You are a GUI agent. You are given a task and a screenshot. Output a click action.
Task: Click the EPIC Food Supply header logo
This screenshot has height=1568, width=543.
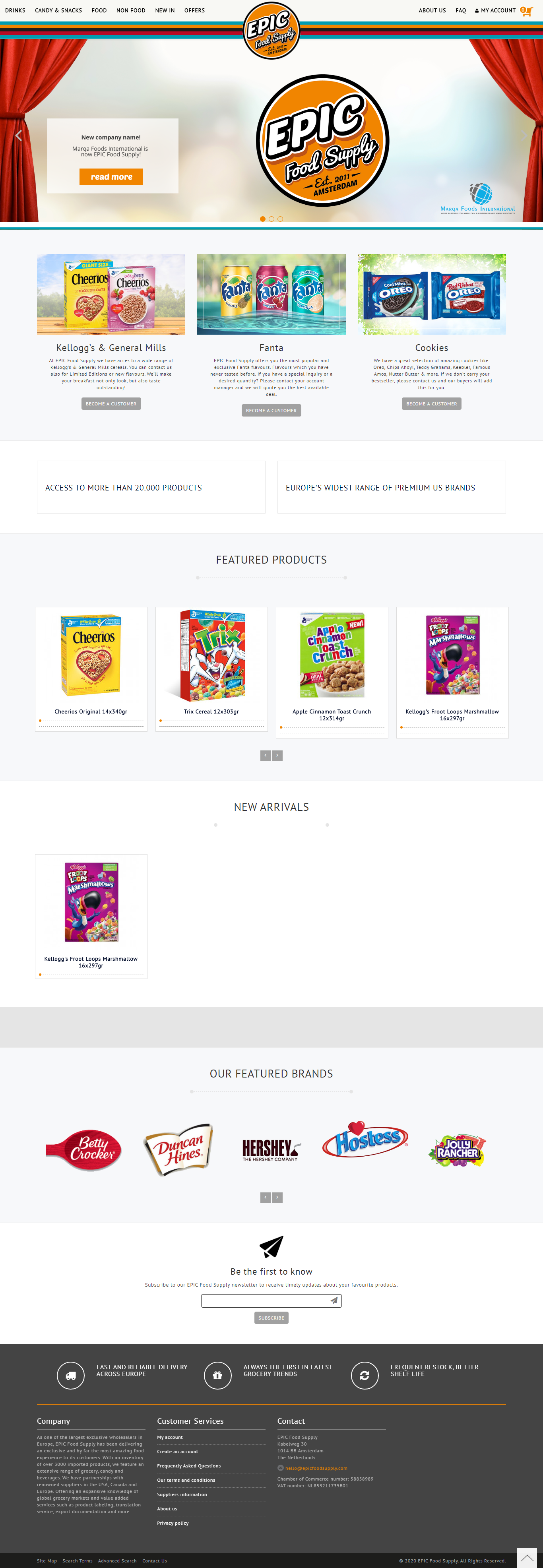click(x=271, y=31)
